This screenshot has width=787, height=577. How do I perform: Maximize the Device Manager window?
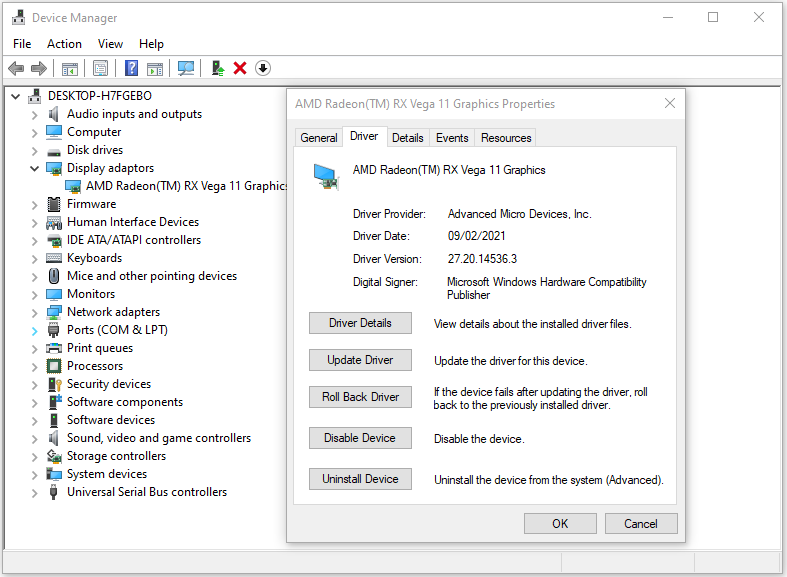pos(713,18)
